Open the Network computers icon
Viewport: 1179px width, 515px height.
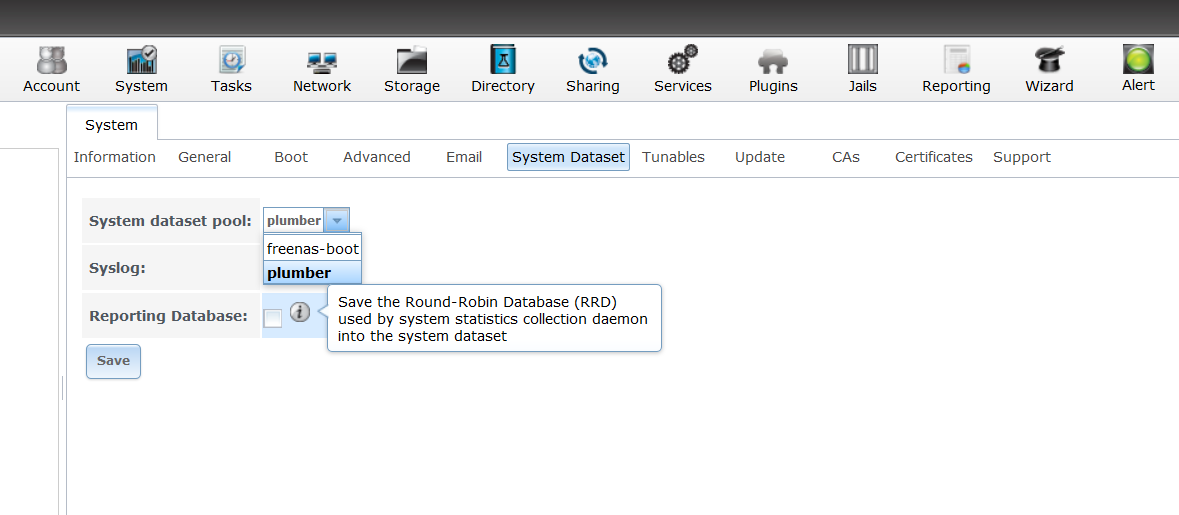[x=322, y=62]
